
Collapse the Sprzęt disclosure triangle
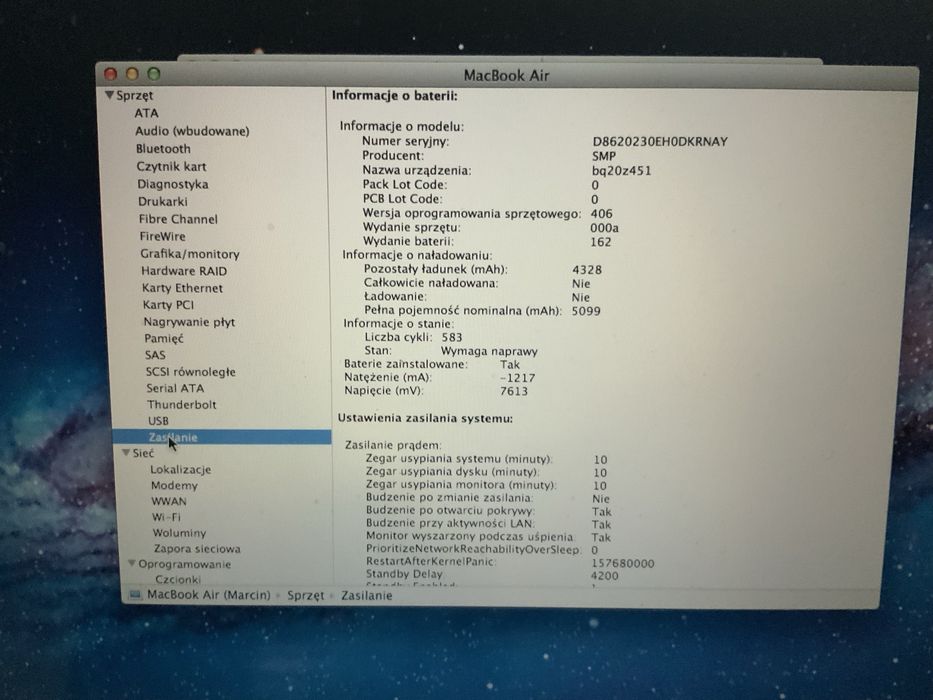tap(109, 95)
